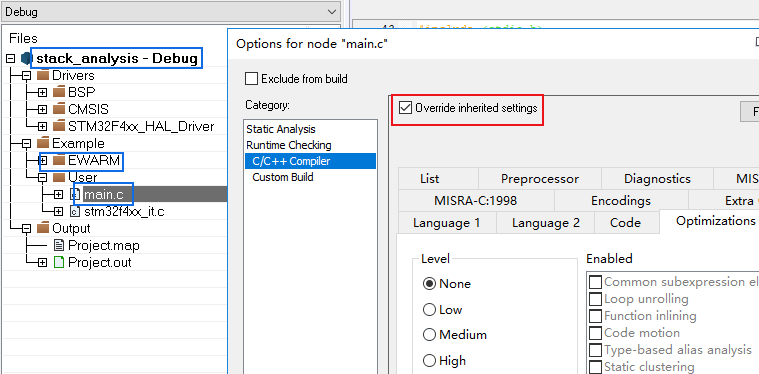The height and width of the screenshot is (374, 759).
Task: Select Project.map in Output folder
Action: pyautogui.click(x=104, y=245)
